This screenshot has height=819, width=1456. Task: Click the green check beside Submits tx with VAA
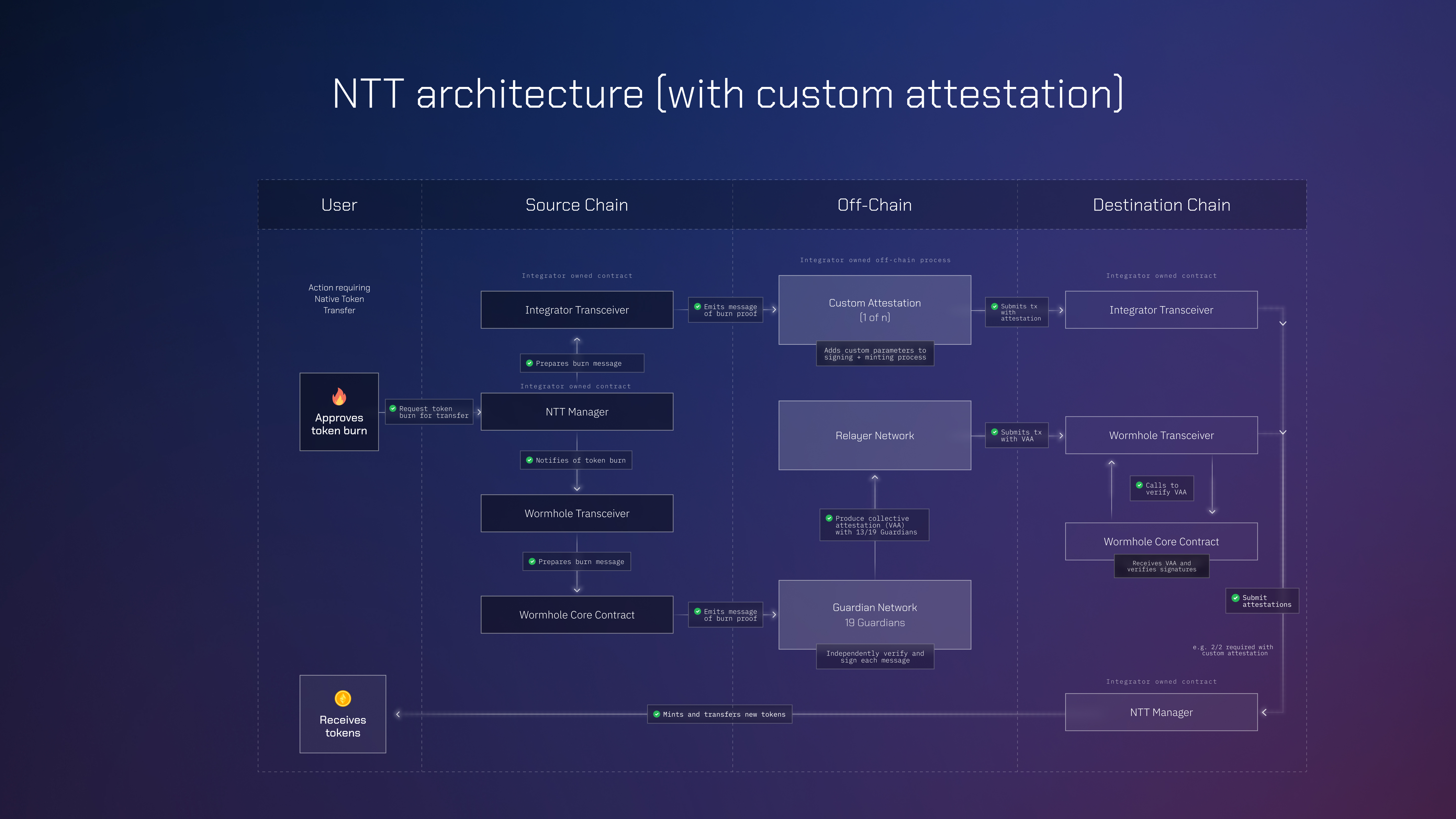click(995, 432)
